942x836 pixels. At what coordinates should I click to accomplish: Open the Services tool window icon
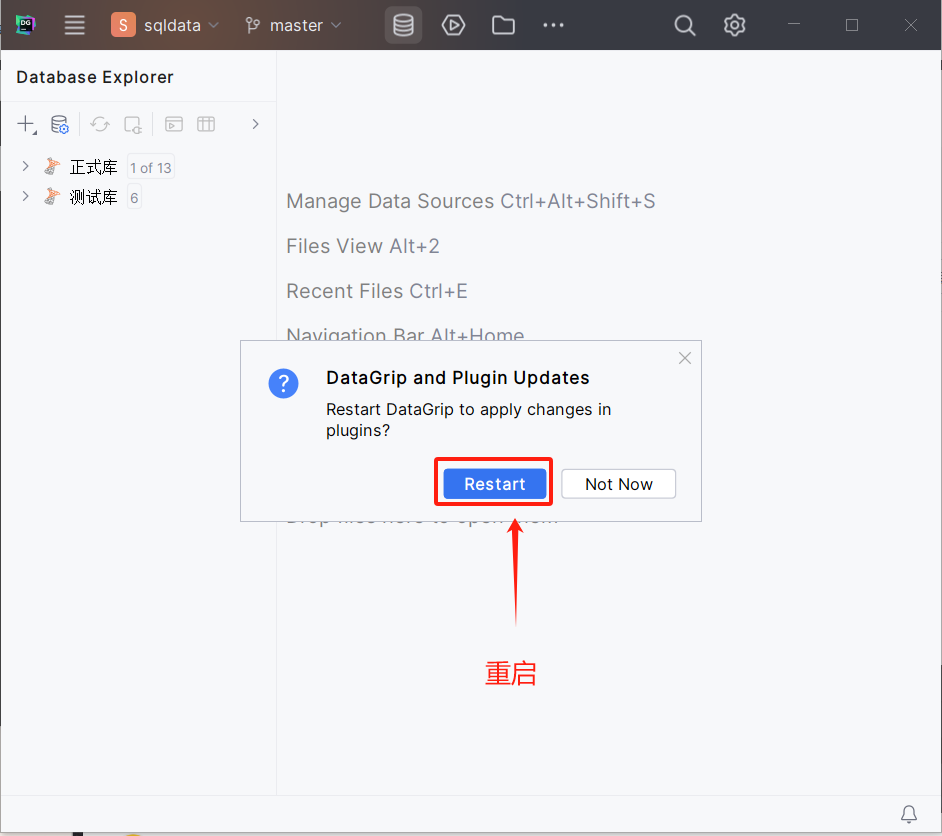tap(453, 25)
